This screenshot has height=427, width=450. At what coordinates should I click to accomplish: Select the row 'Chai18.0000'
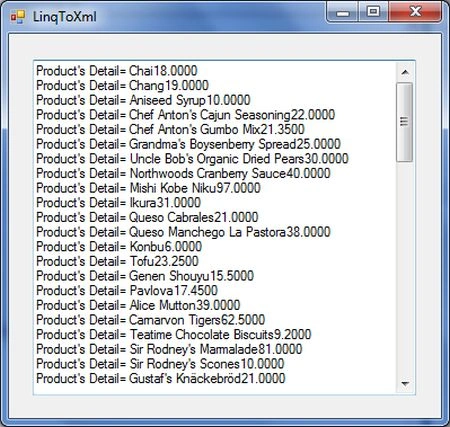click(215, 71)
